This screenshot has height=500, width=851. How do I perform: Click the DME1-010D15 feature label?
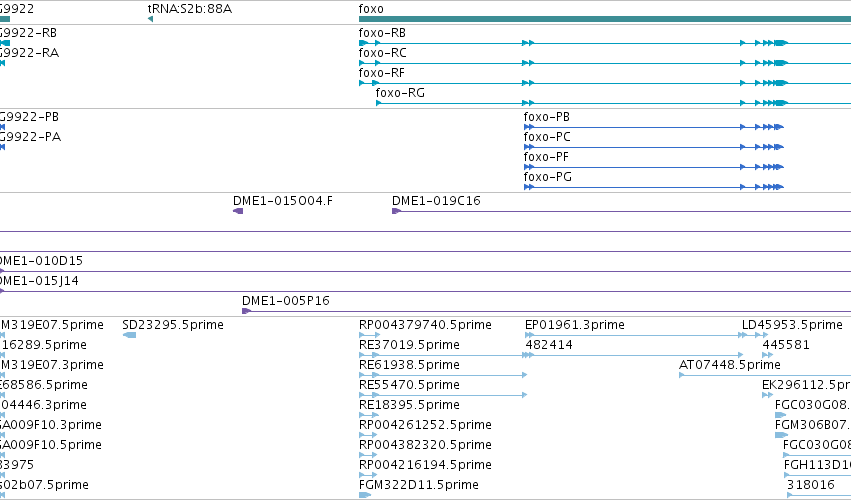click(41, 261)
